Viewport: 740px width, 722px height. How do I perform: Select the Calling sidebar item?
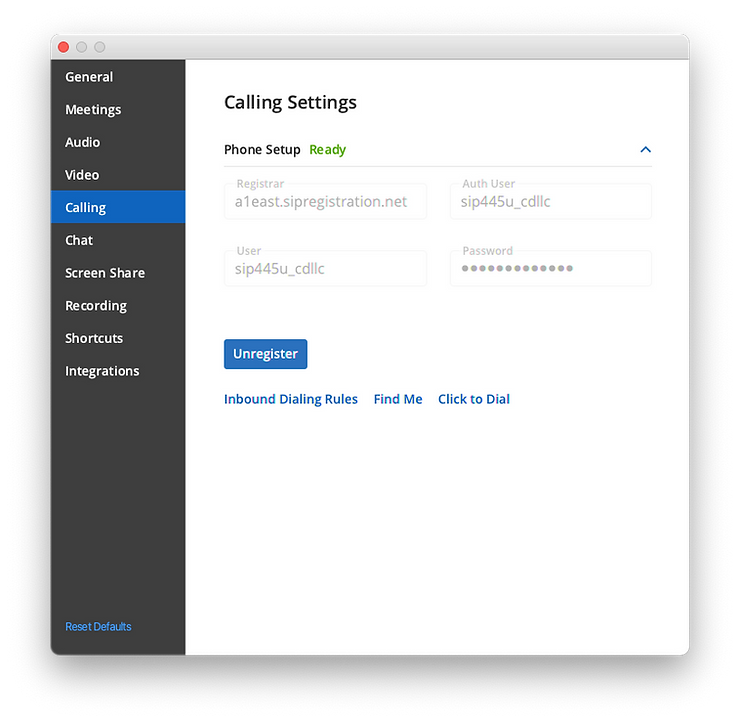pos(118,207)
